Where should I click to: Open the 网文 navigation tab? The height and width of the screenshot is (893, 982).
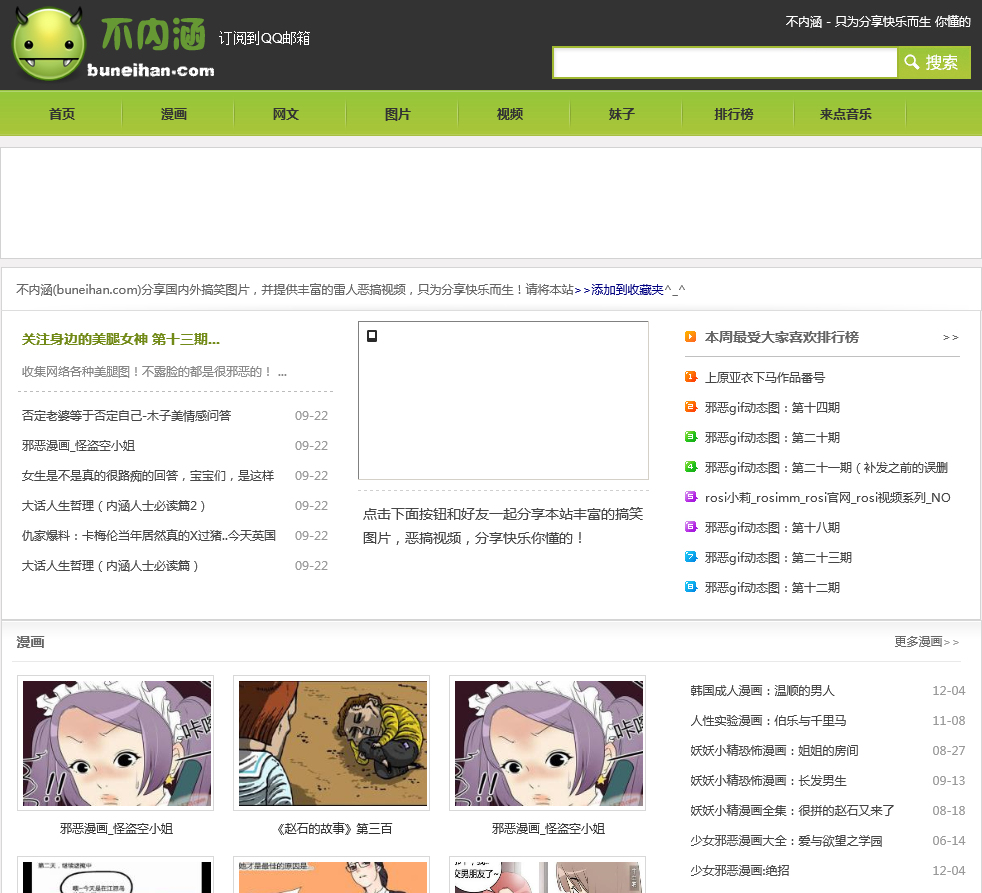point(286,114)
